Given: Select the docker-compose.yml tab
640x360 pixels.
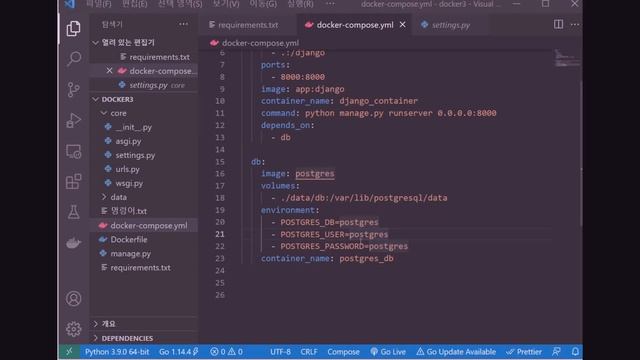Looking at the screenshot, I should click(355, 25).
